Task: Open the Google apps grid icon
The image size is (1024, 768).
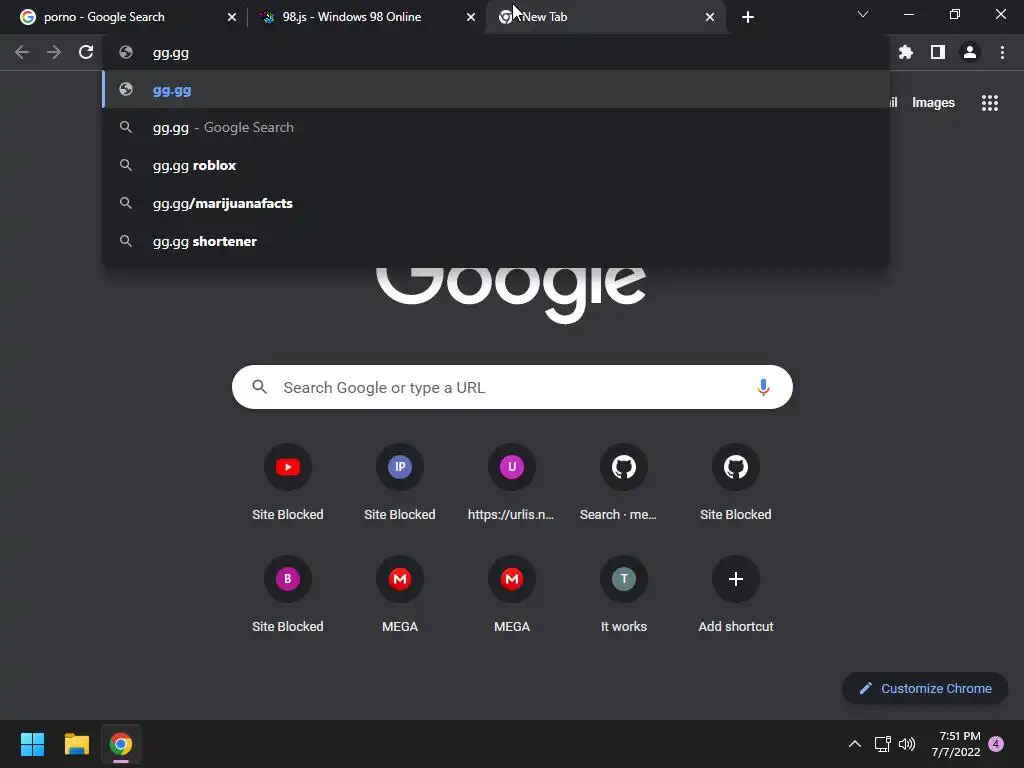Action: [990, 103]
